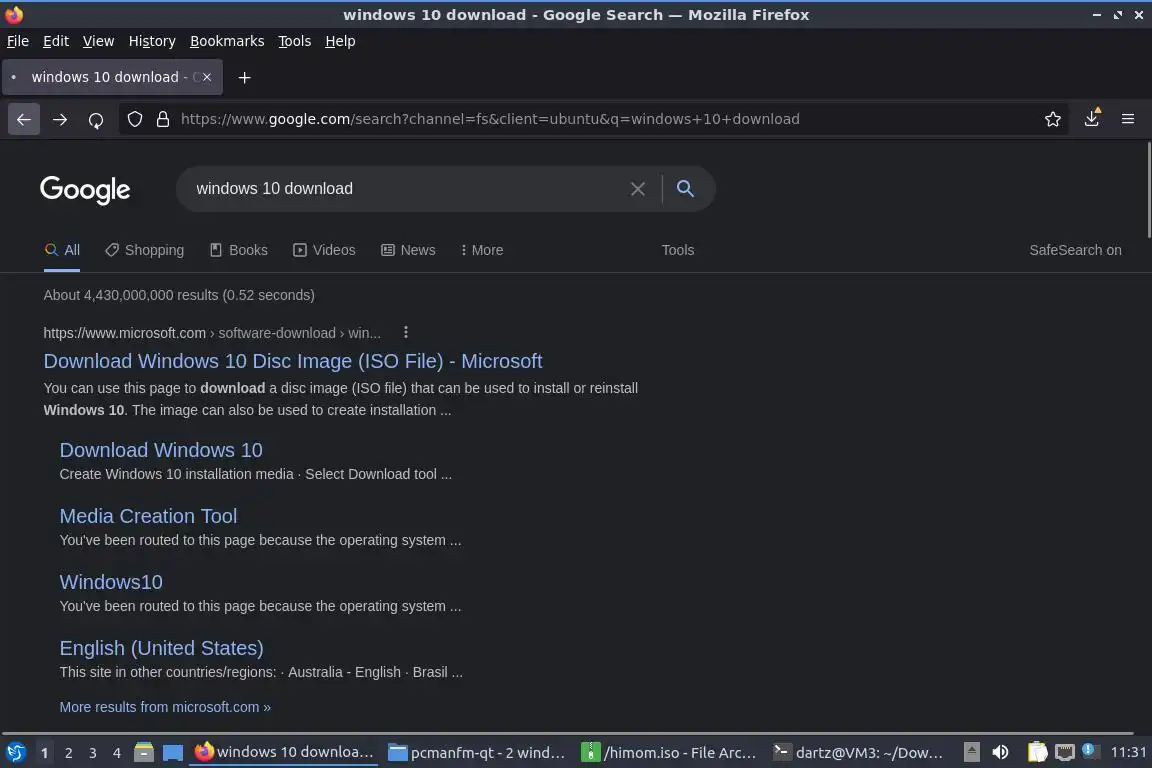The width and height of the screenshot is (1152, 768).
Task: Switch to workspace 1
Action: coord(45,753)
